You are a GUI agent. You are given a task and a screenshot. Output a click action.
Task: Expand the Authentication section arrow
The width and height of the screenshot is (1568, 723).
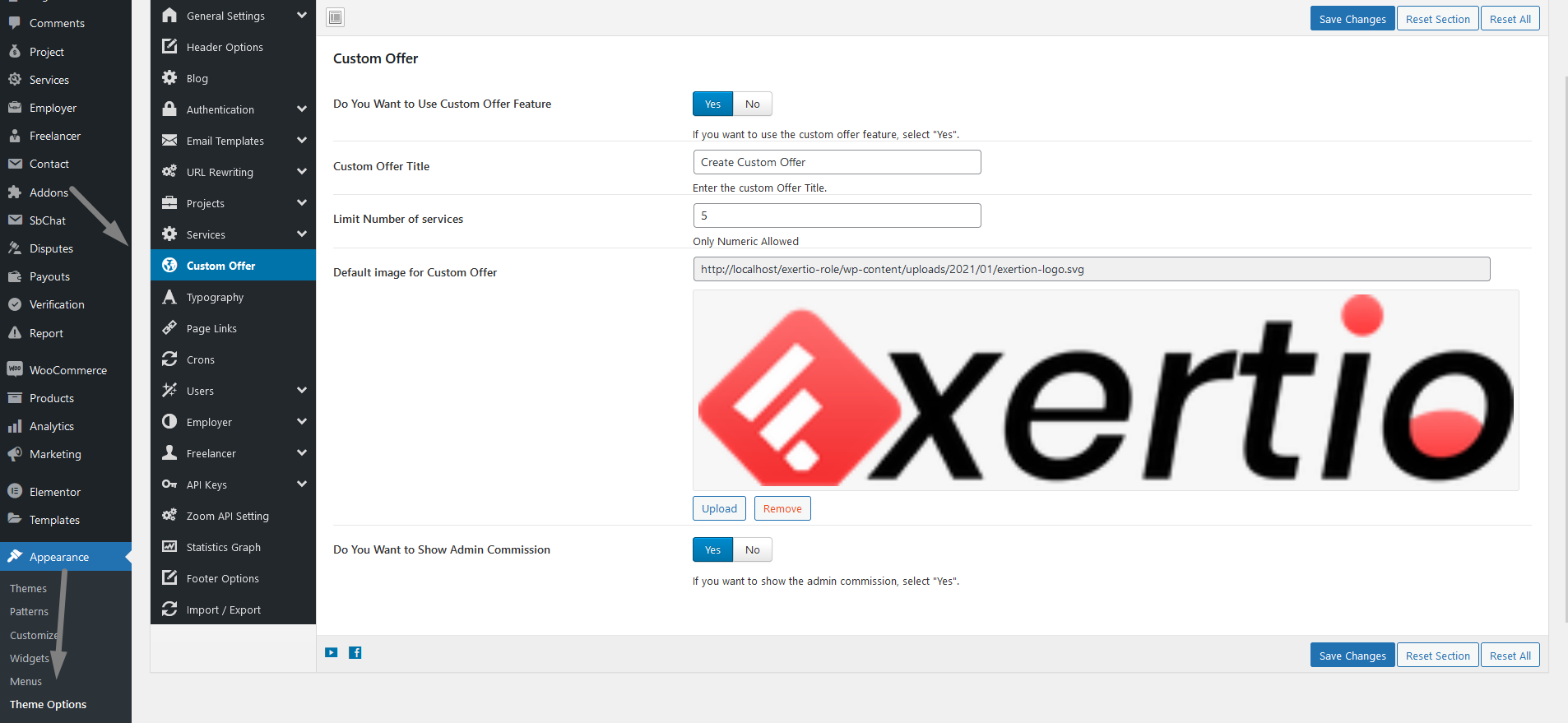[302, 109]
